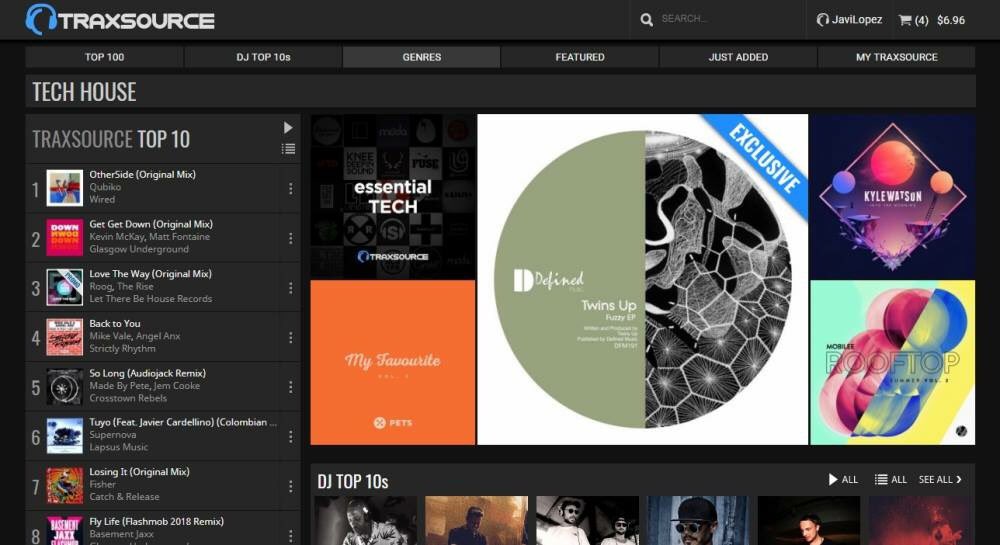Viewport: 1000px width, 545px height.
Task: Open Supernova artist link
Action: (x=113, y=435)
